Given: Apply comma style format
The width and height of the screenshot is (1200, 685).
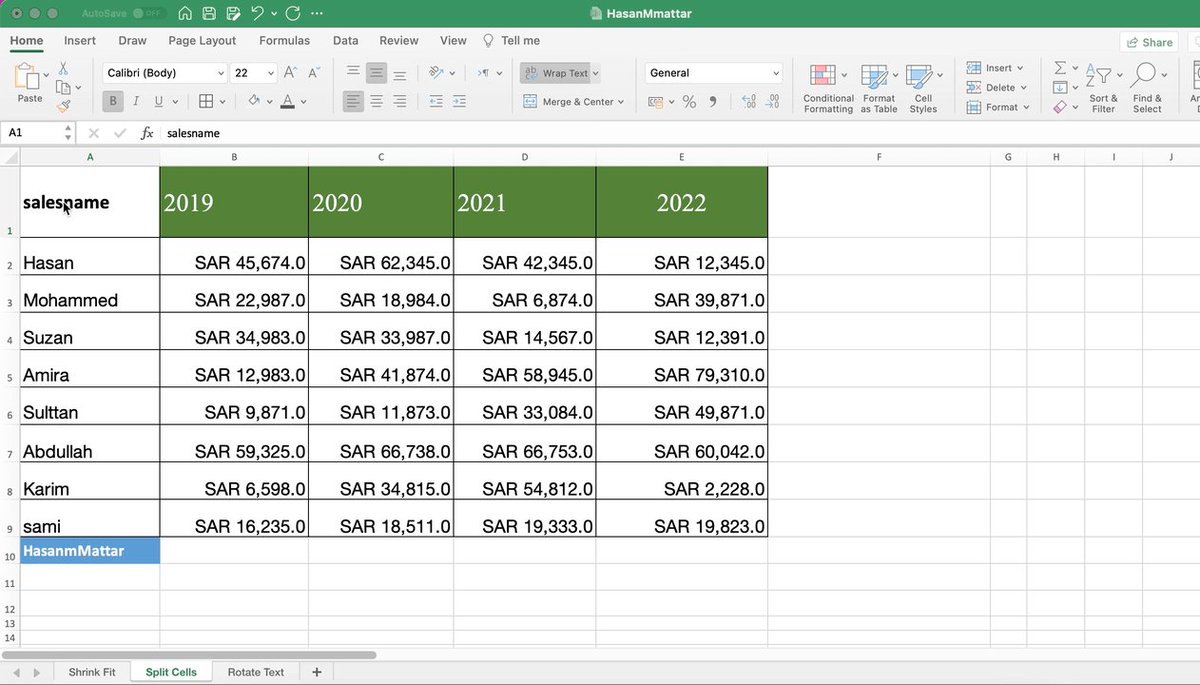Looking at the screenshot, I should click(x=713, y=101).
